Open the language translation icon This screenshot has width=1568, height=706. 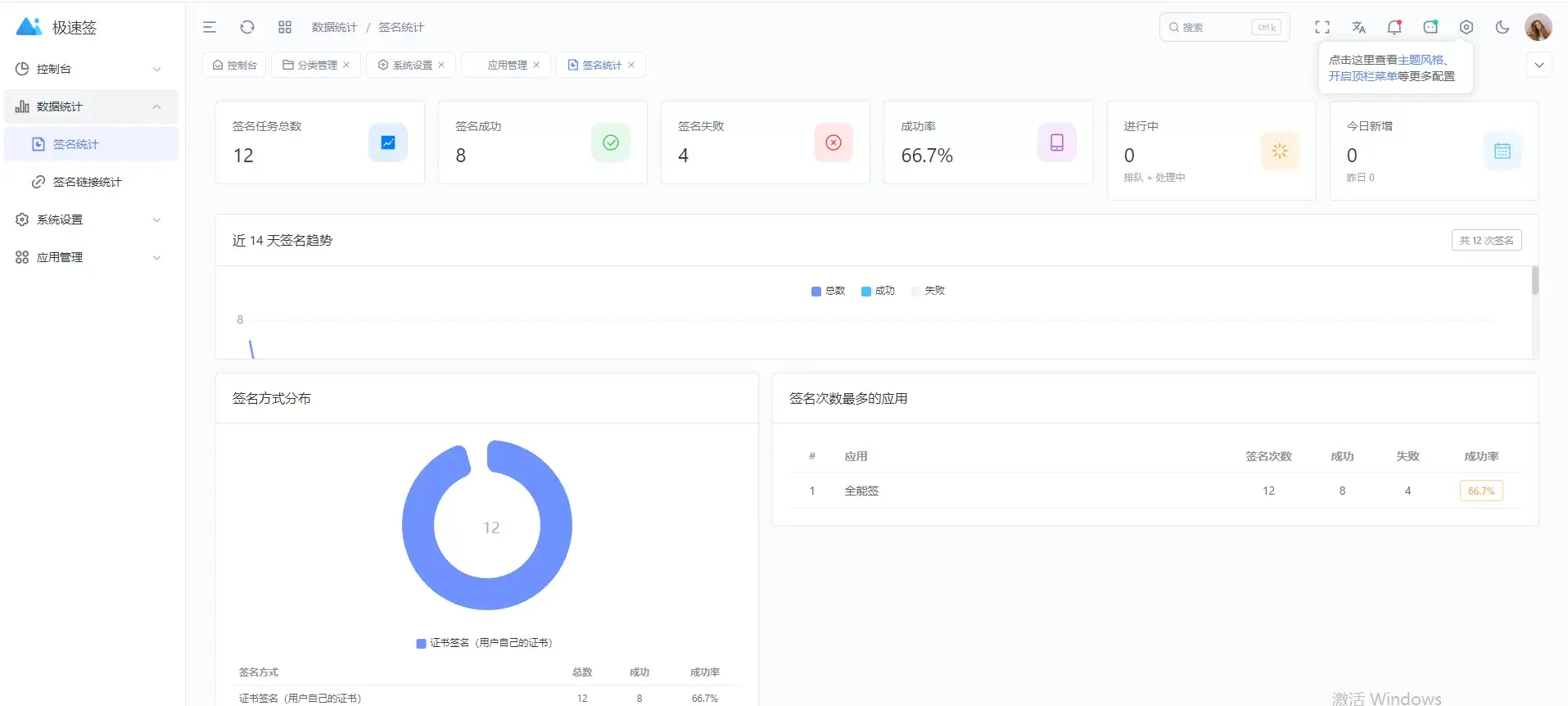point(1358,27)
